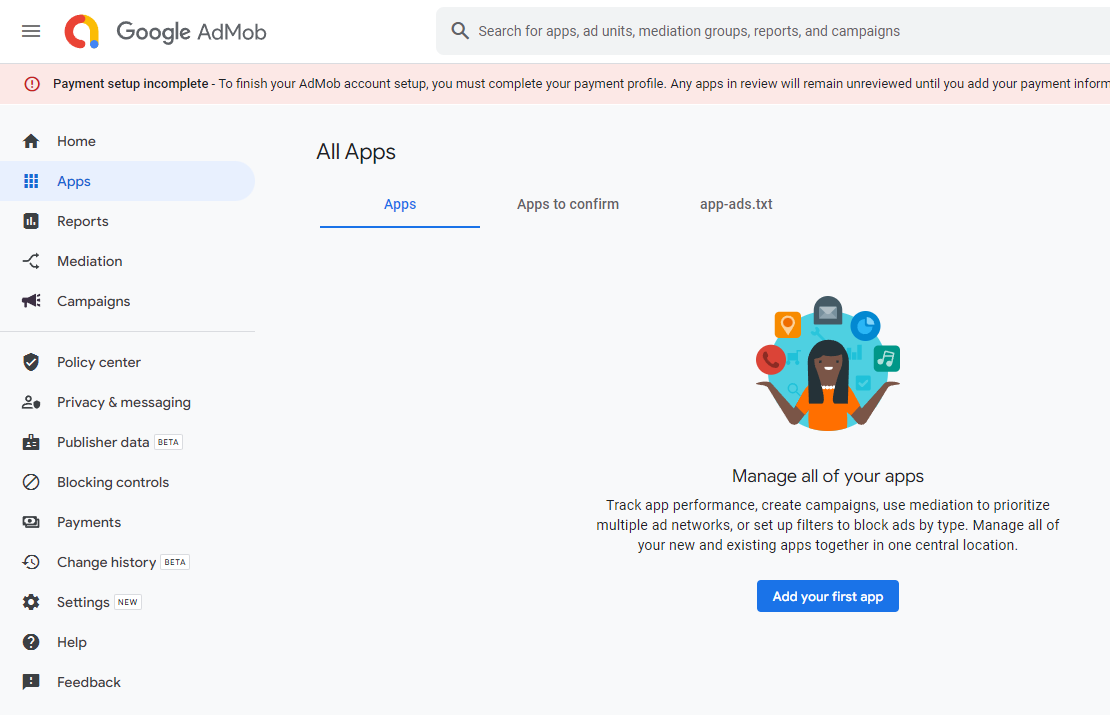Click the Add your first app button
Screen dimensions: 1110x715
[828, 596]
